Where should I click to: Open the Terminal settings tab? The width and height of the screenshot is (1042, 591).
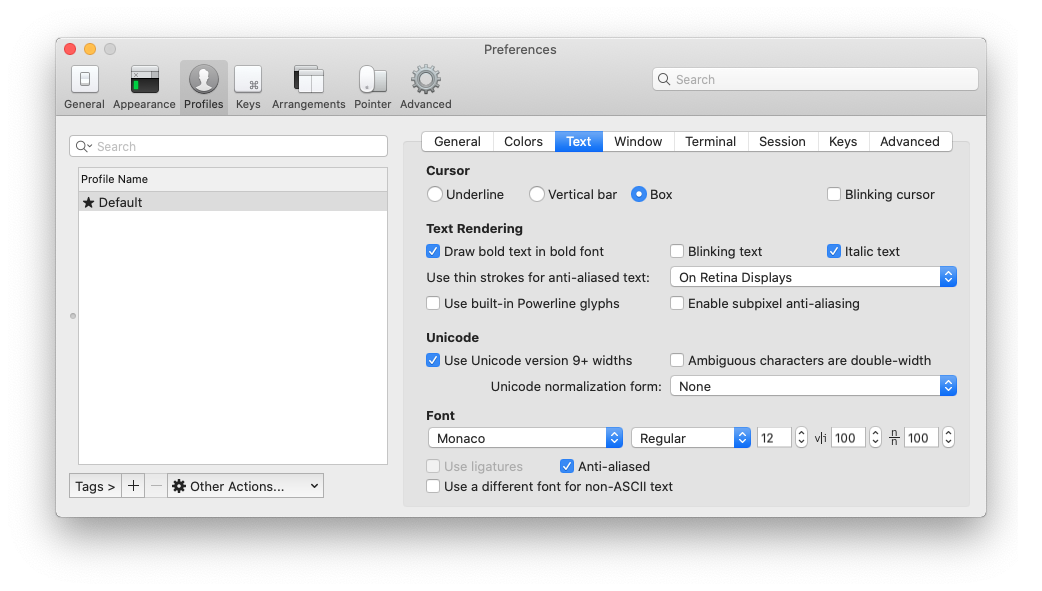tap(710, 141)
